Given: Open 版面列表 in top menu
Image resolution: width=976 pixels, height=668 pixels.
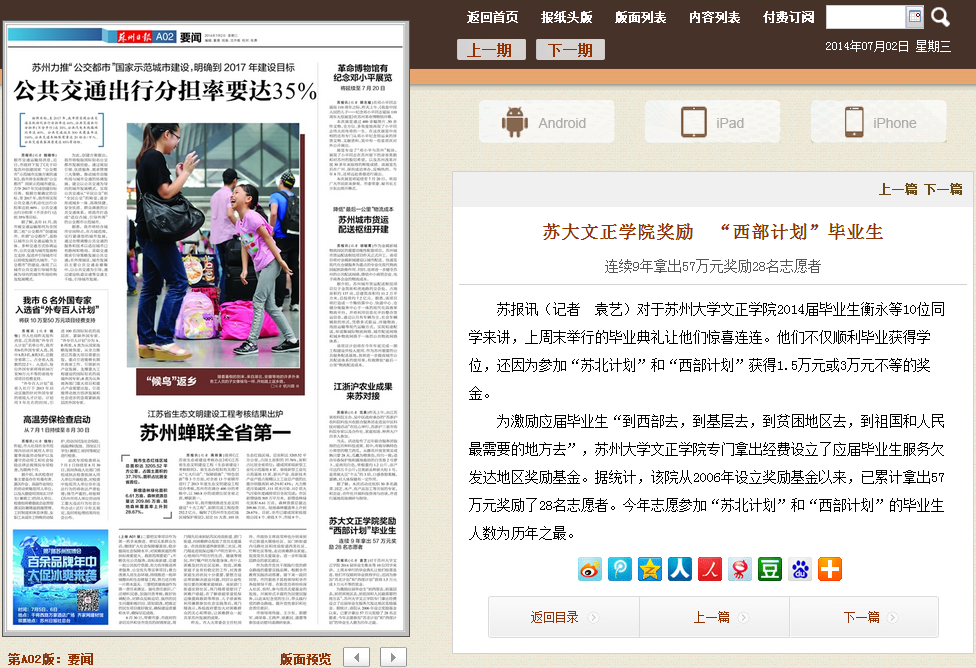Looking at the screenshot, I should coord(640,17).
